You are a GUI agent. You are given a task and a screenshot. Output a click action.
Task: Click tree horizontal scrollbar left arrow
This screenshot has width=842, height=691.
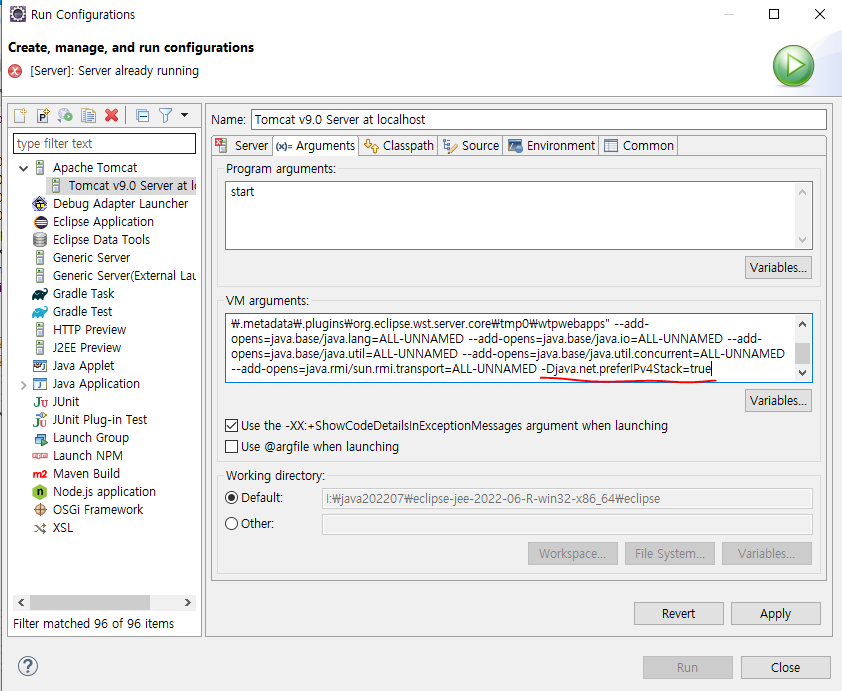(21, 602)
